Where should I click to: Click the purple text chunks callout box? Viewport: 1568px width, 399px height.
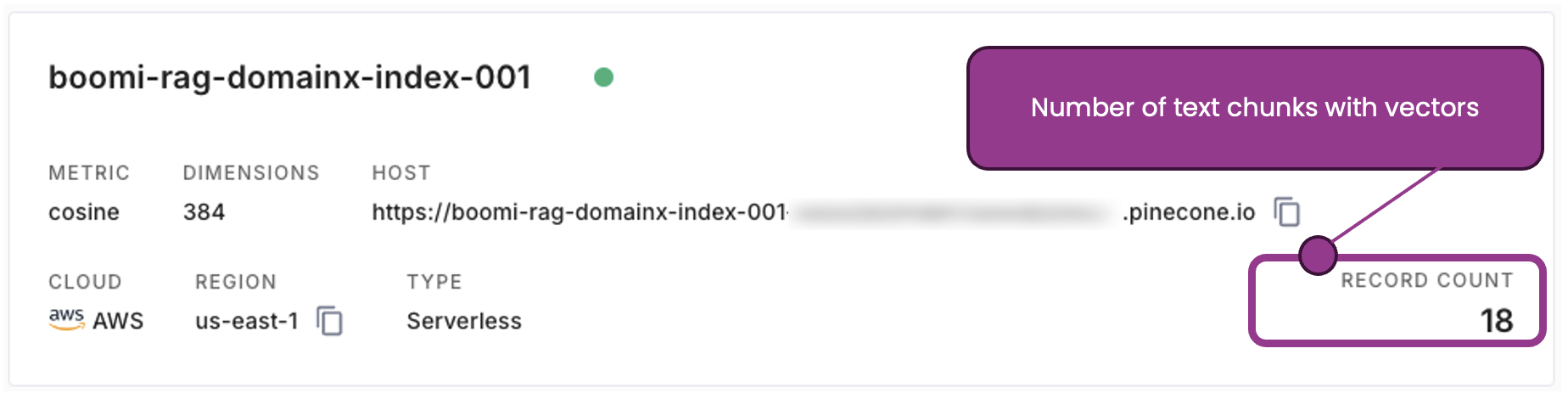(1254, 108)
